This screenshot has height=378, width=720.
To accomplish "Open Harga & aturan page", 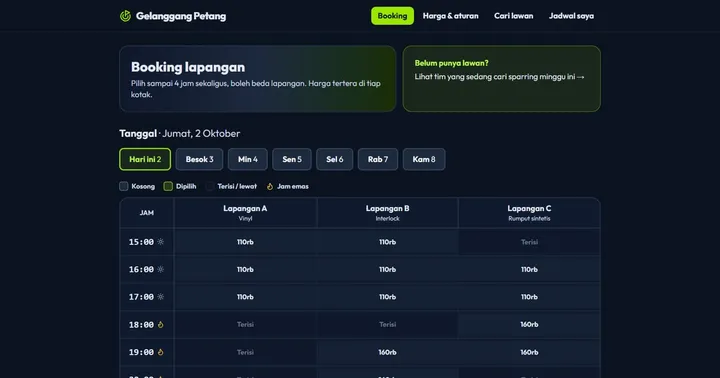I will click(x=450, y=16).
